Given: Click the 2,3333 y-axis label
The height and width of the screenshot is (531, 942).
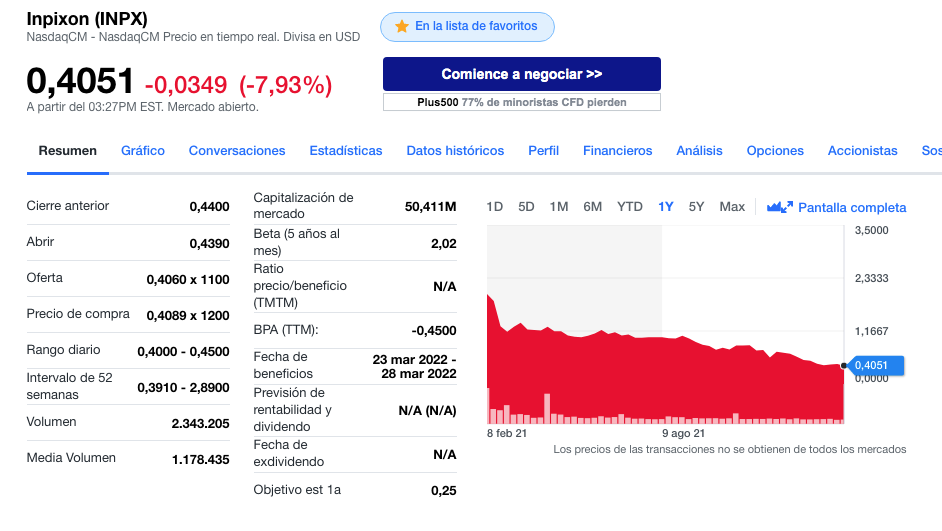Looking at the screenshot, I should point(871,278).
